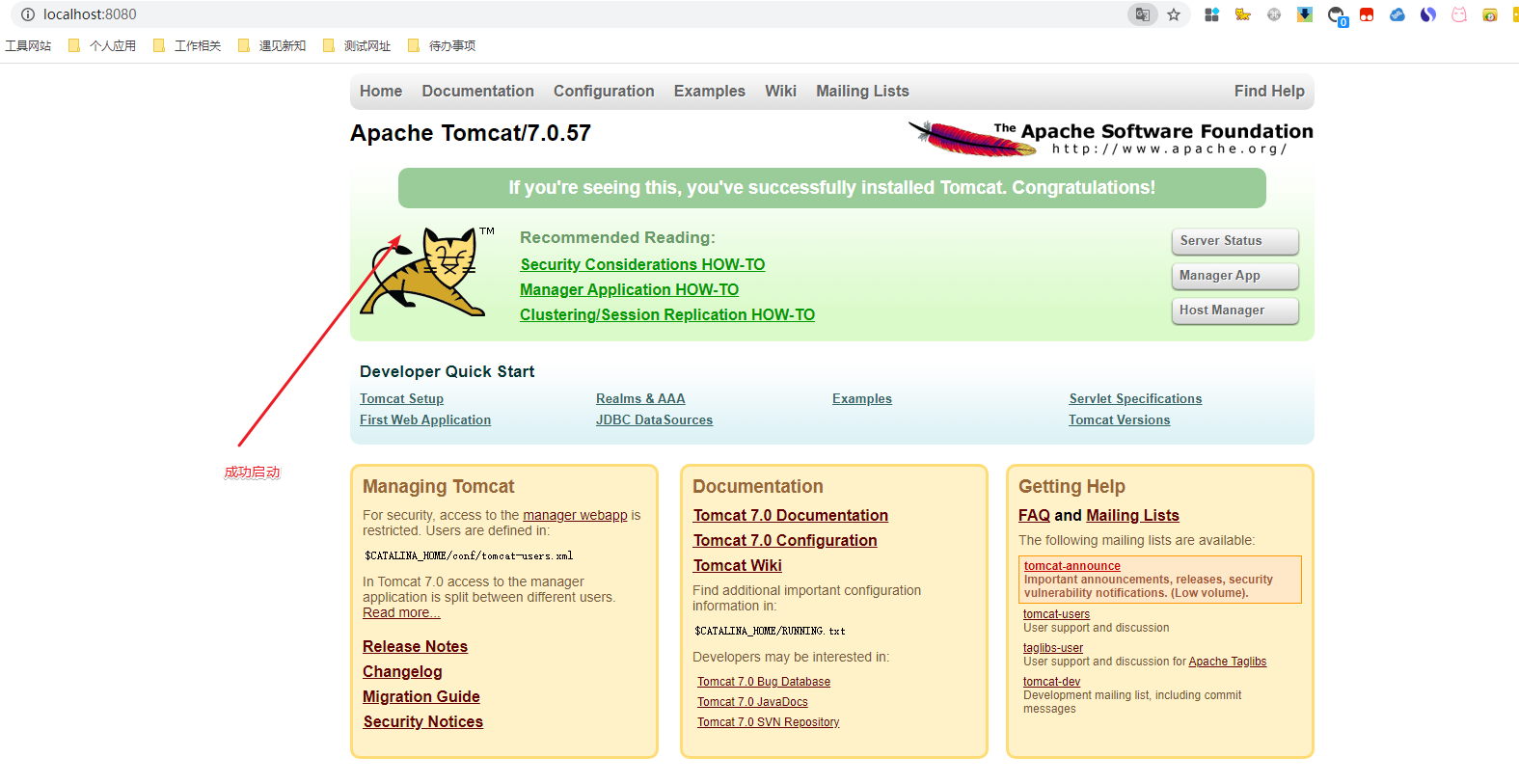The width and height of the screenshot is (1519, 784).
Task: Open the Realms & AAA link
Action: (x=640, y=399)
